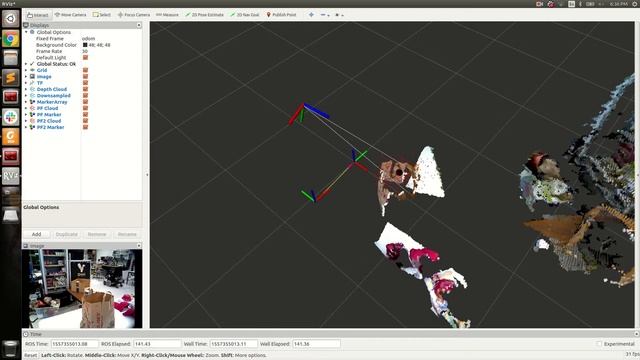The width and height of the screenshot is (640, 360).
Task: Expand the MarkerArray display node
Action: click(x=26, y=102)
